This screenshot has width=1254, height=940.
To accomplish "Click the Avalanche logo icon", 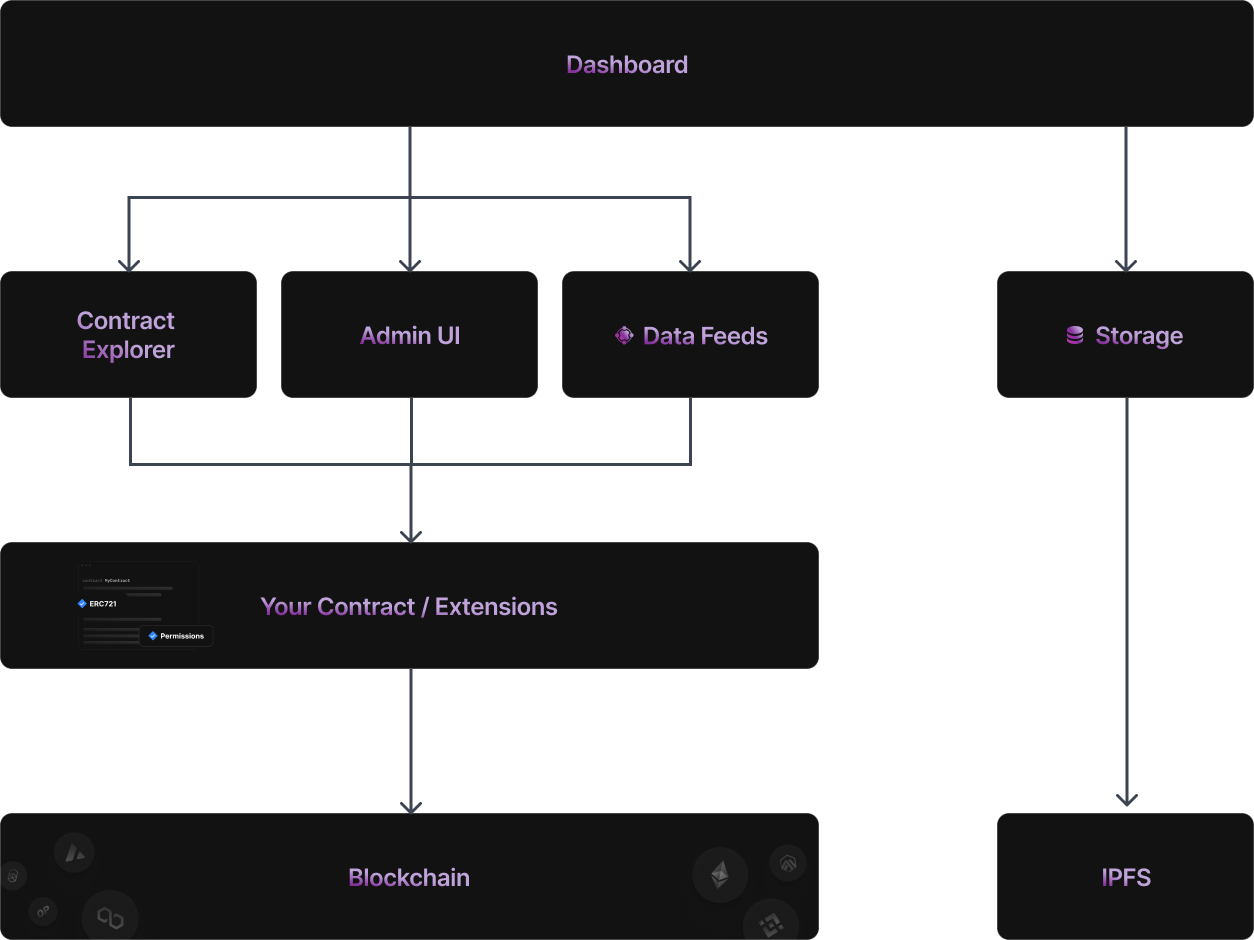I will click(74, 853).
